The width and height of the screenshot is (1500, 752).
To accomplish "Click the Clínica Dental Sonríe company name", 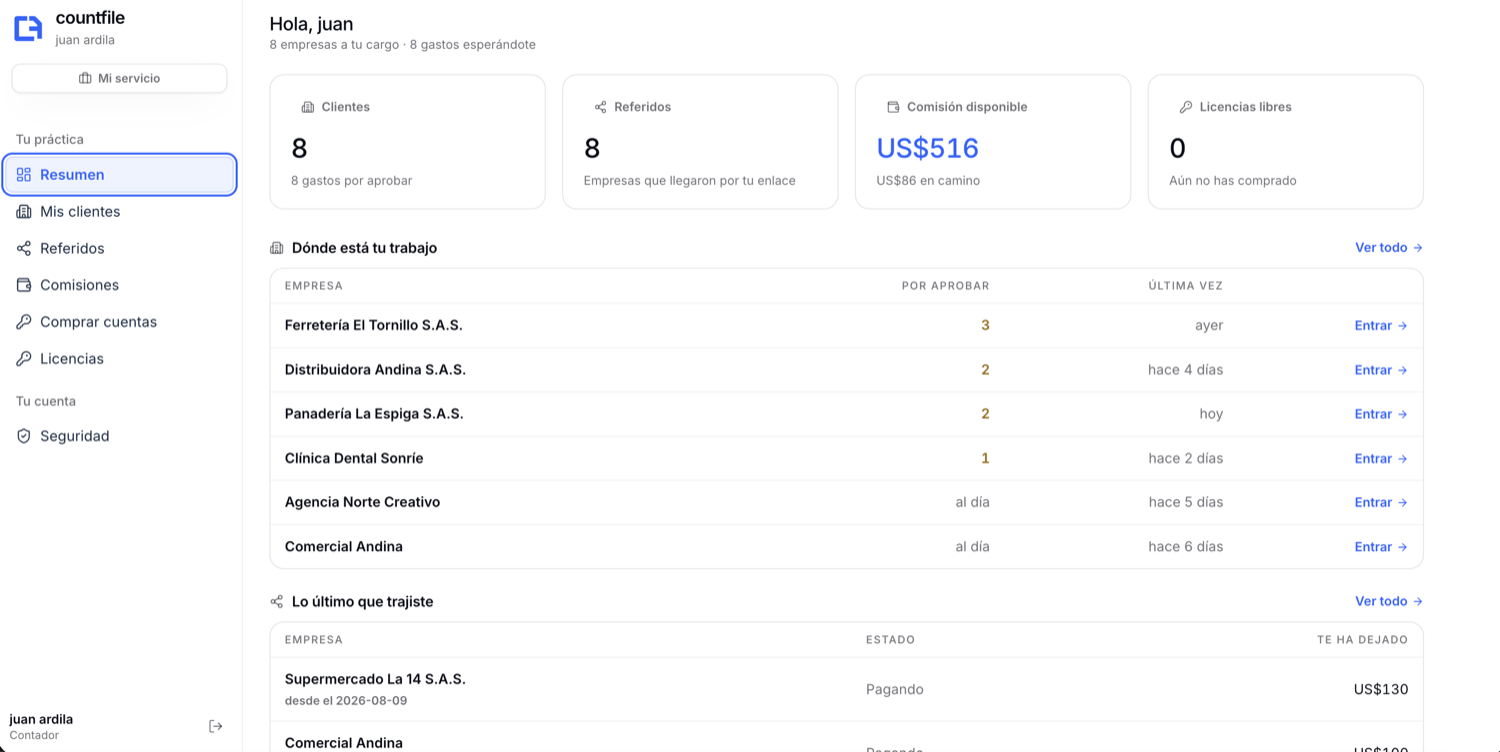I will pos(354,459).
